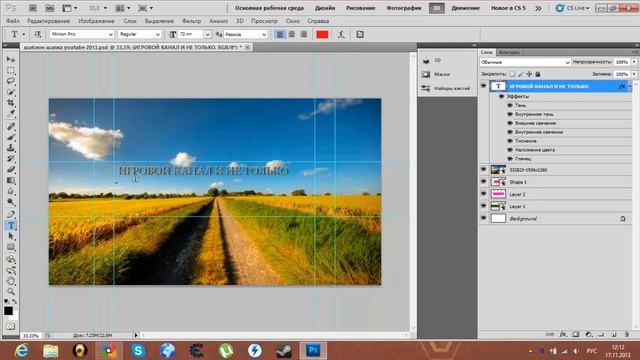
Task: Open the Файл menu
Action: pyautogui.click(x=13, y=21)
